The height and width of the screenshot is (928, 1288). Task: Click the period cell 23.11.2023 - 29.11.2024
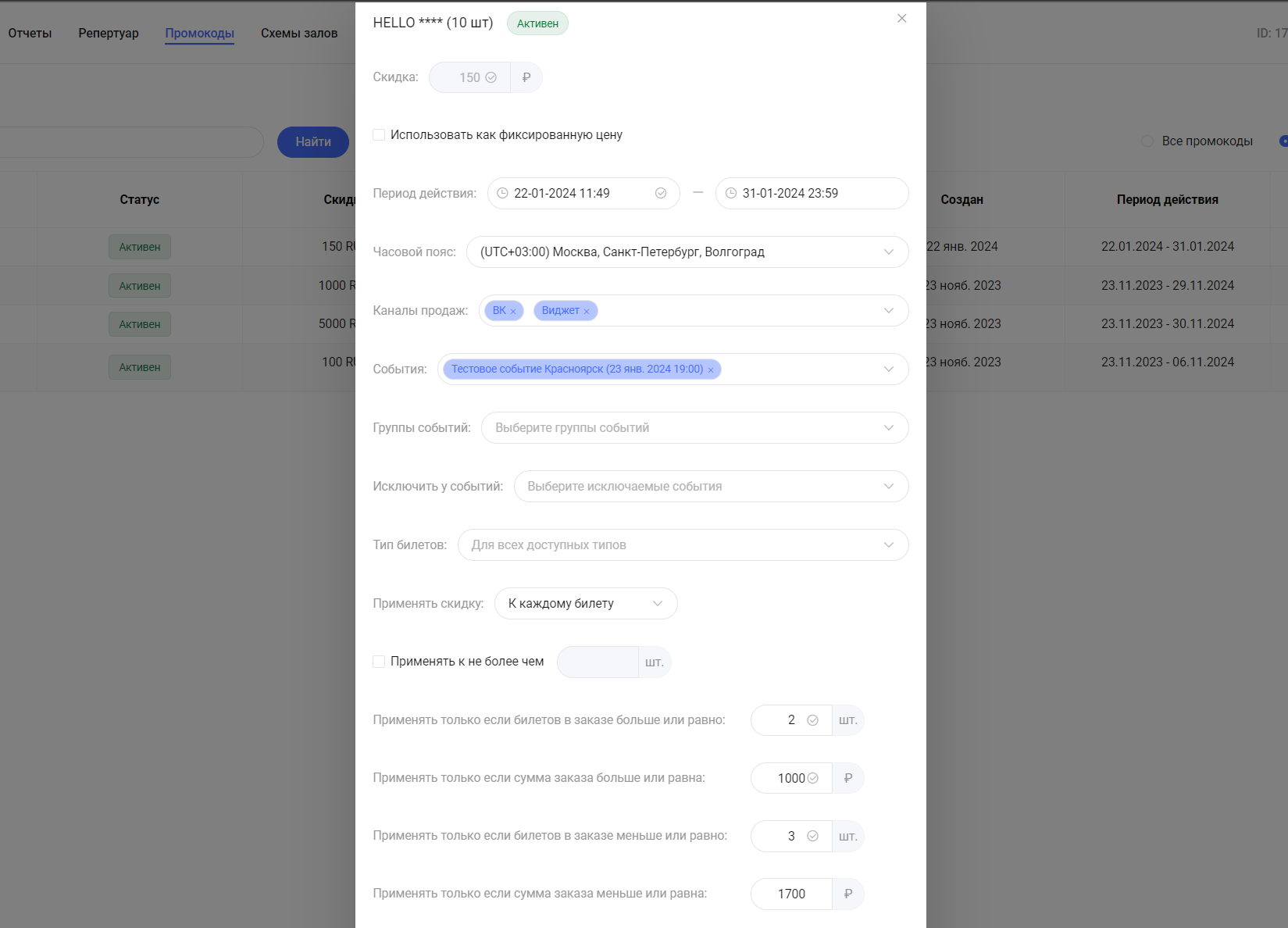tap(1168, 285)
